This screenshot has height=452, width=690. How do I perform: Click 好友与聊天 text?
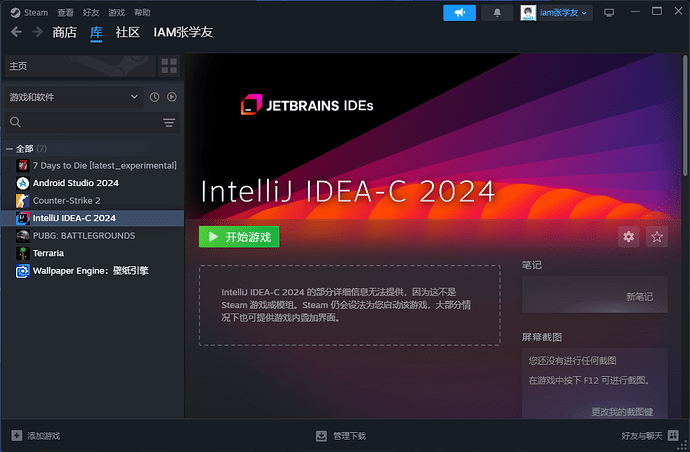pyautogui.click(x=642, y=436)
